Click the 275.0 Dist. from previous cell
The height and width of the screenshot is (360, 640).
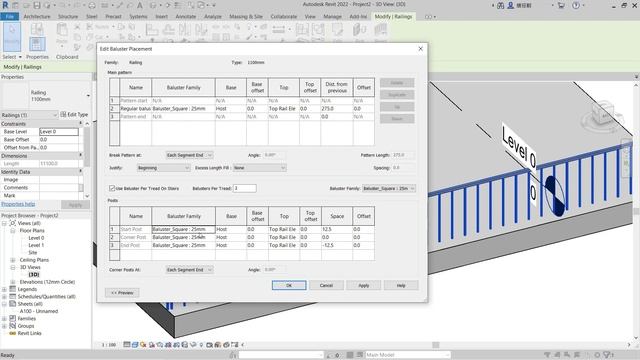337,109
